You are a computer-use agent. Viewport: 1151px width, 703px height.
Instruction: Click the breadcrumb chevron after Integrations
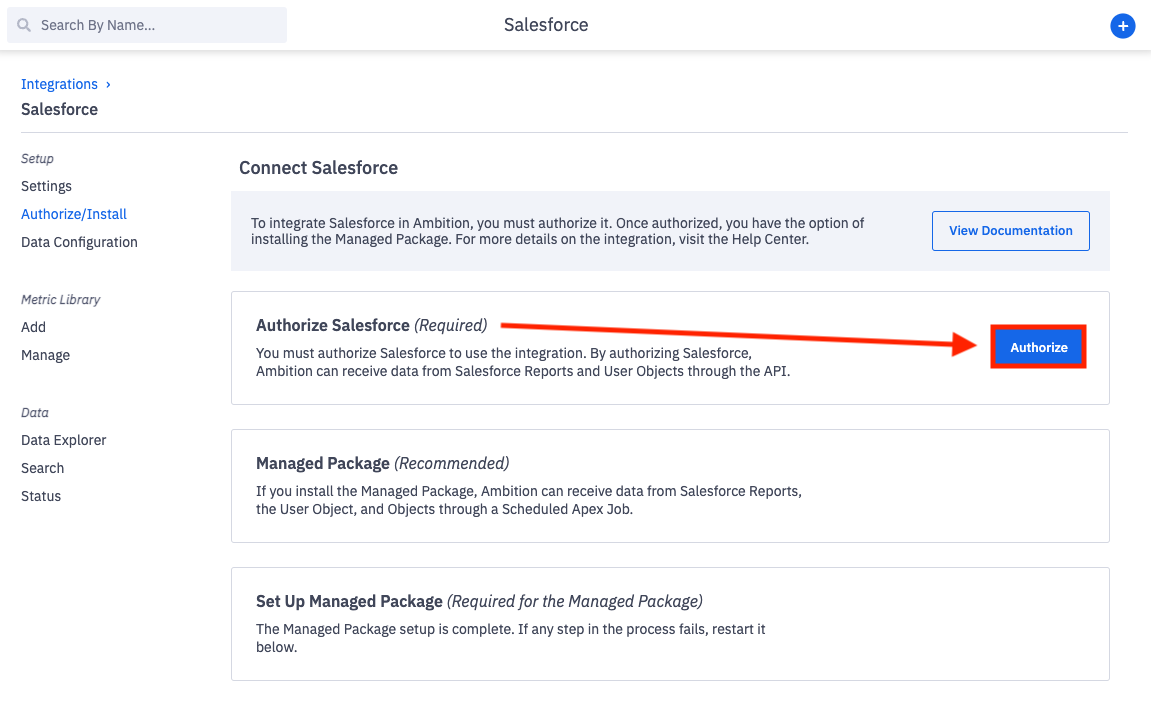(108, 84)
